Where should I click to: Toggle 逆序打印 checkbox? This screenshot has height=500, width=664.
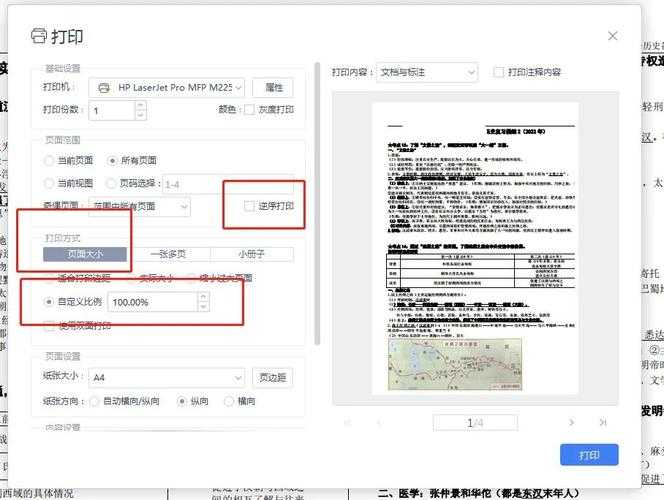[249, 206]
